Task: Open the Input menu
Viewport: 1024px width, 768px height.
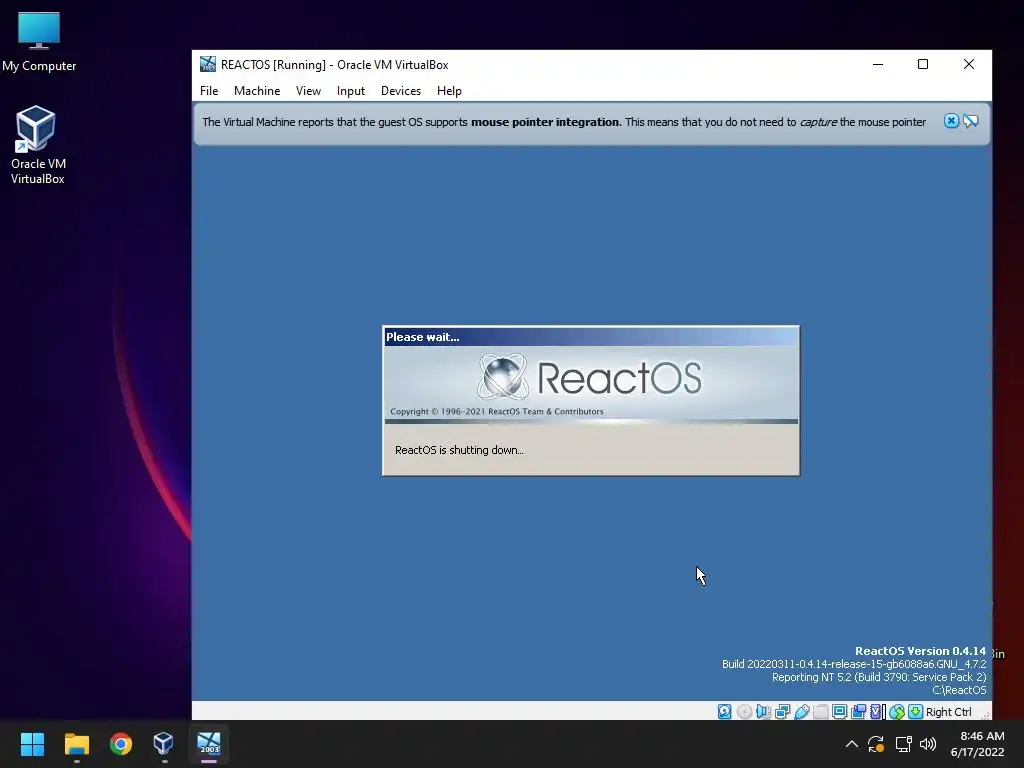Action: click(351, 91)
